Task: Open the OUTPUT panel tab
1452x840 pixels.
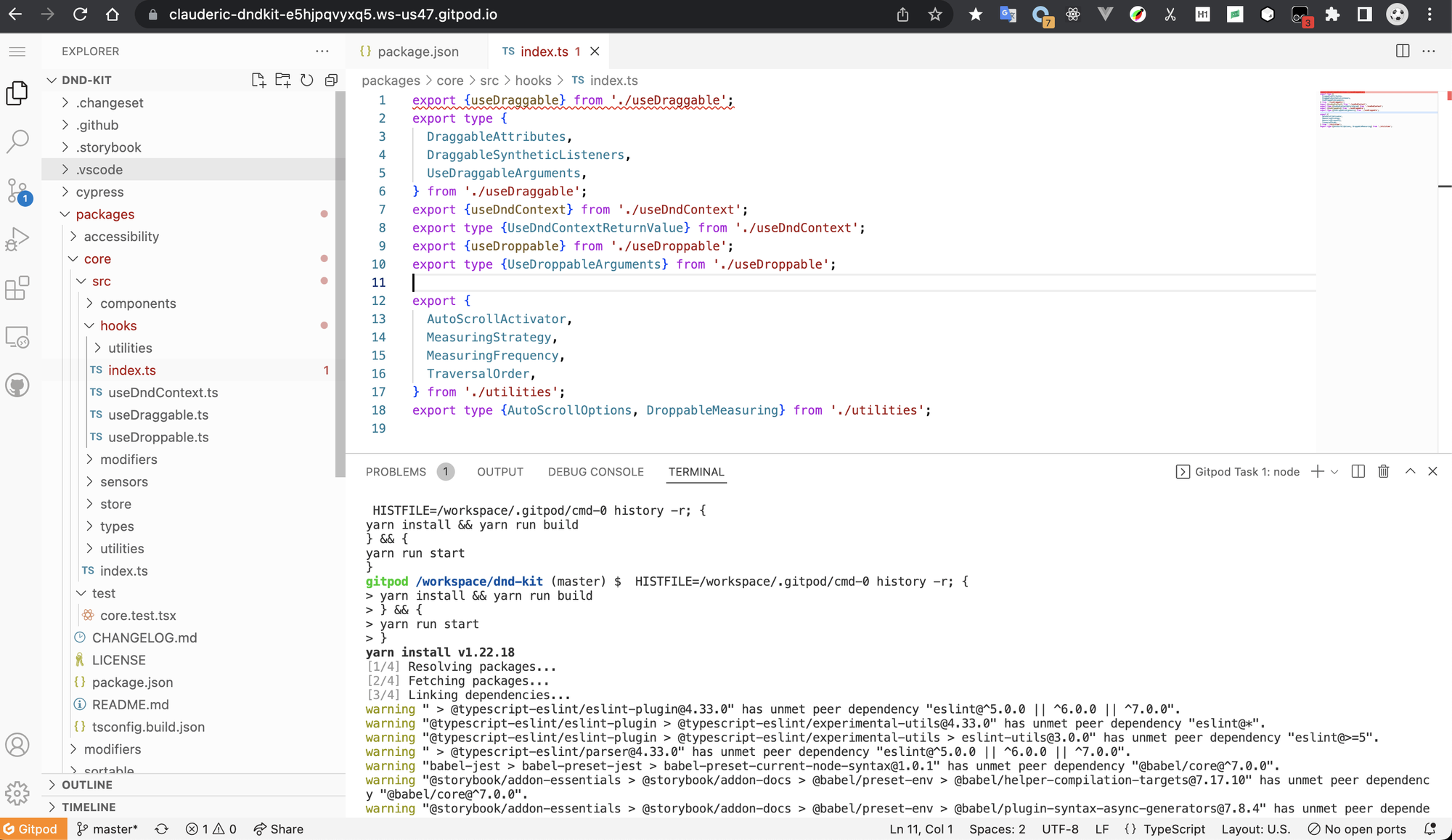Action: point(500,472)
